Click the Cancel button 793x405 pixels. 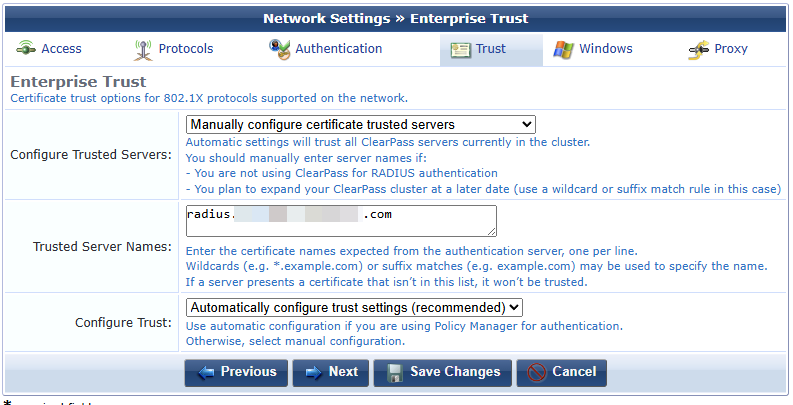pos(561,372)
